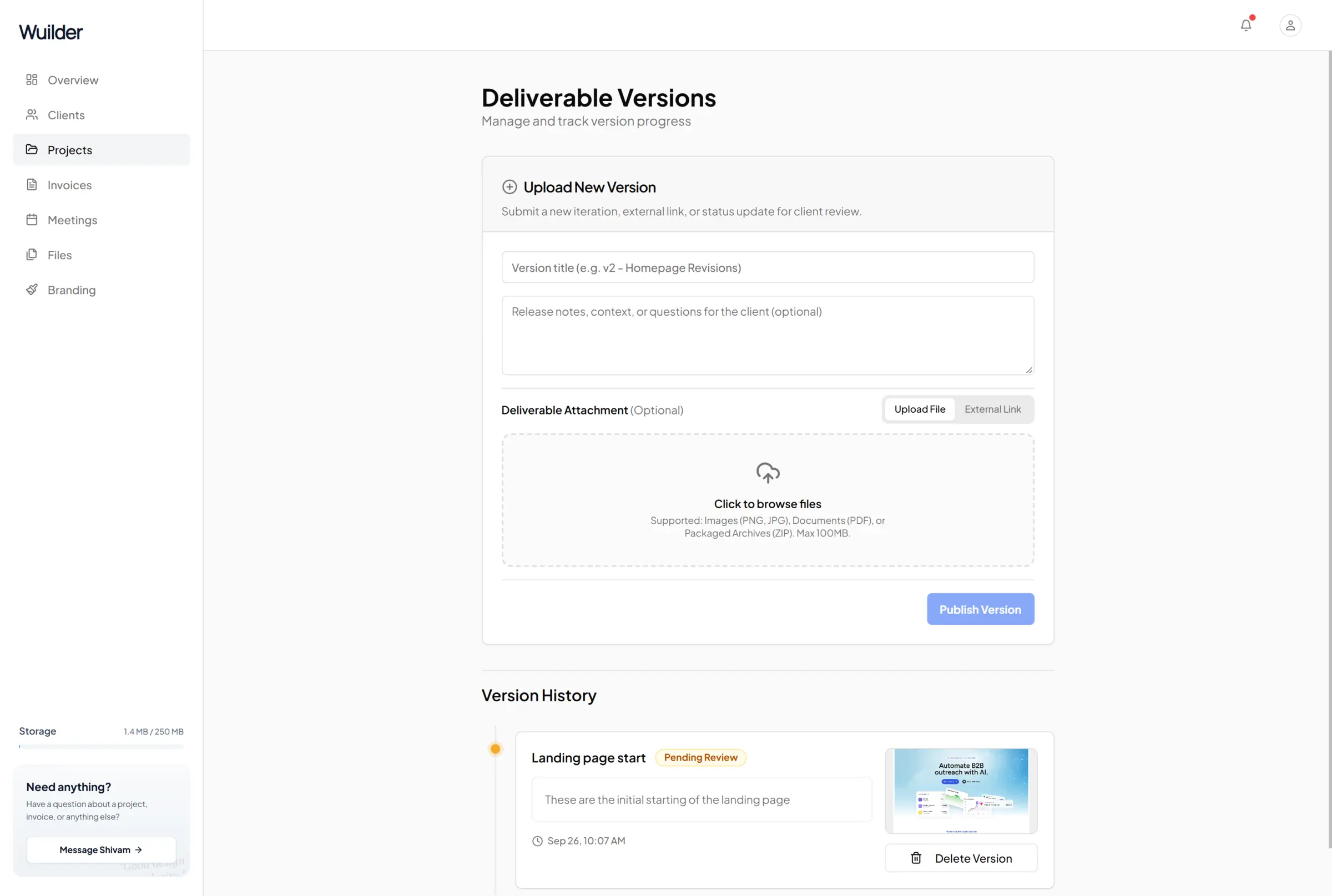Image resolution: width=1332 pixels, height=896 pixels.
Task: Switch attachment mode to Upload File
Action: tap(919, 409)
